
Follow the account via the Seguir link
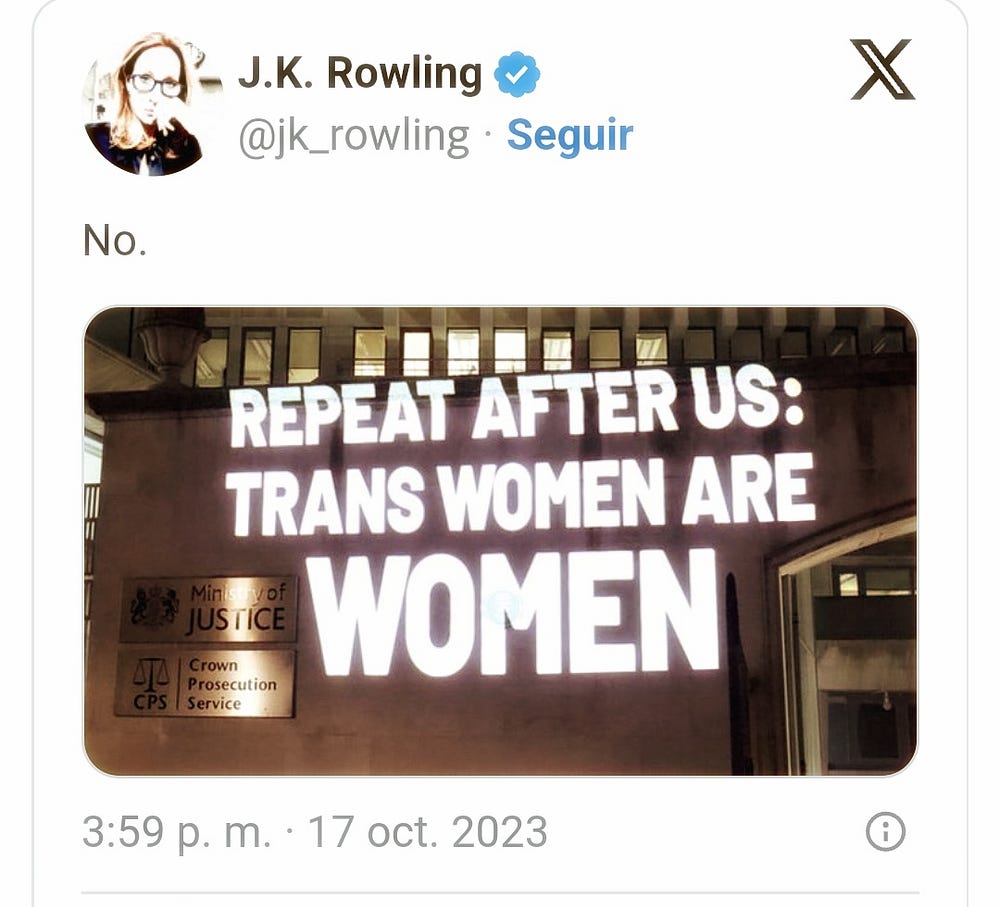(570, 135)
